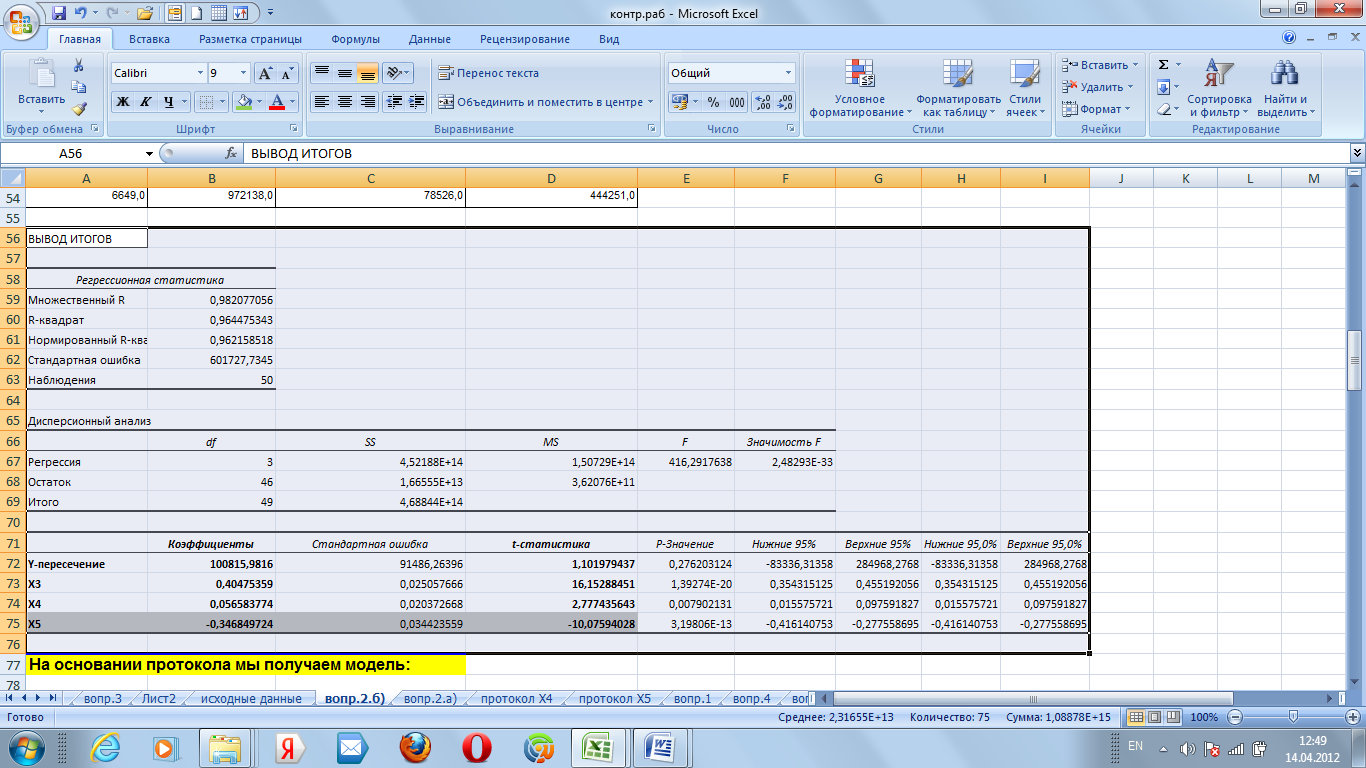Image resolution: width=1366 pixels, height=768 pixels.
Task: Open Найти и выделить menu
Action: (1285, 88)
